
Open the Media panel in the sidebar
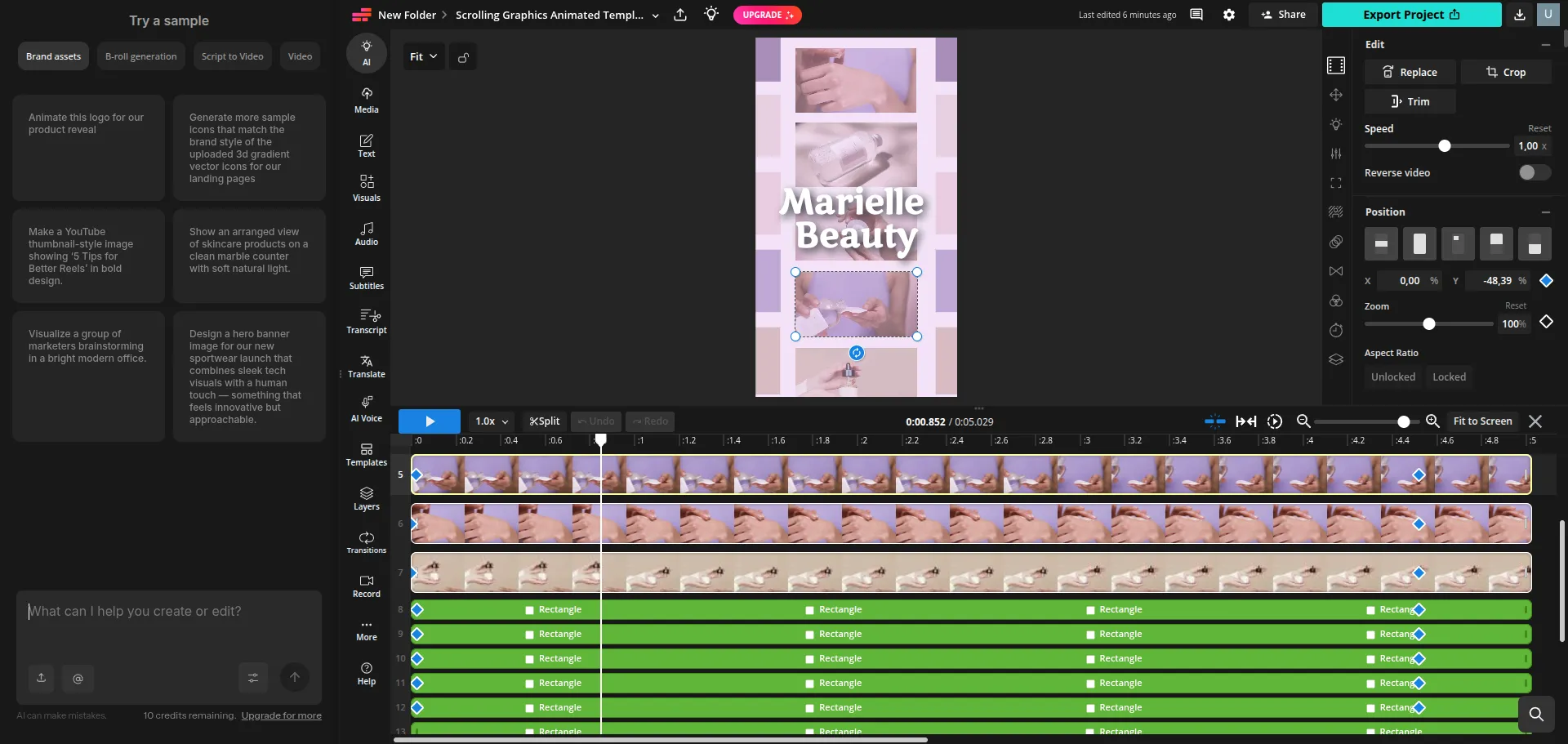[x=367, y=100]
